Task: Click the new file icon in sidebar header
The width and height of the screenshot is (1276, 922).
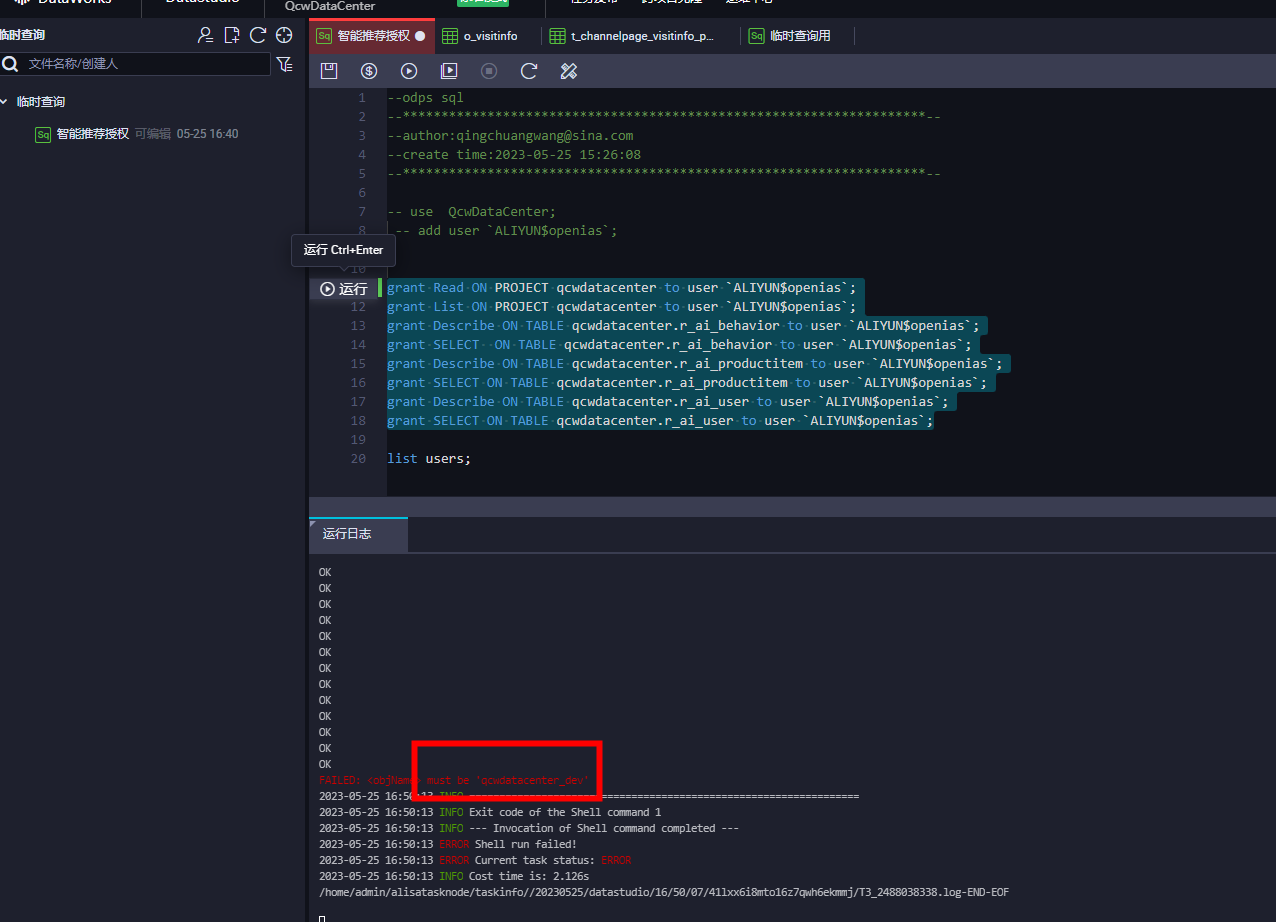Action: pyautogui.click(x=232, y=35)
